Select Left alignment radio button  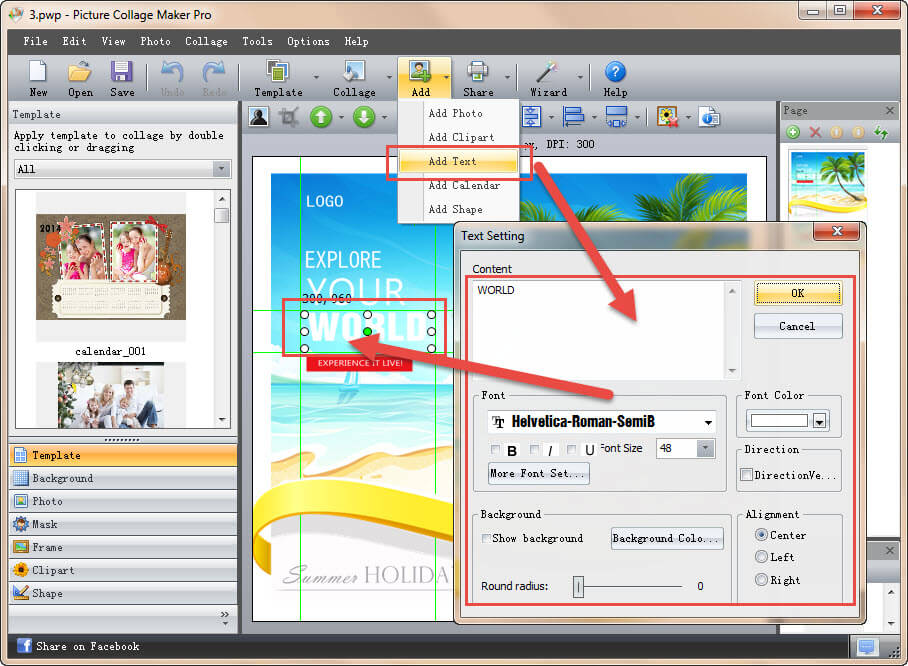coord(761,557)
